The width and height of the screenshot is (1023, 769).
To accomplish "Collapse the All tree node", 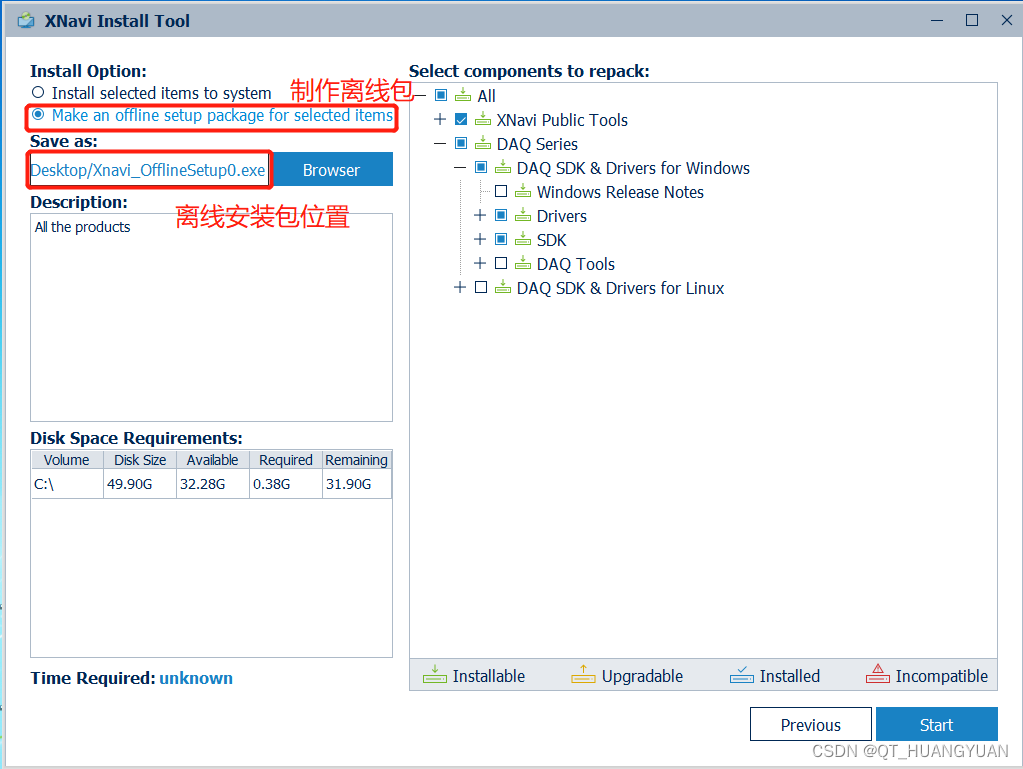I will coord(420,96).
